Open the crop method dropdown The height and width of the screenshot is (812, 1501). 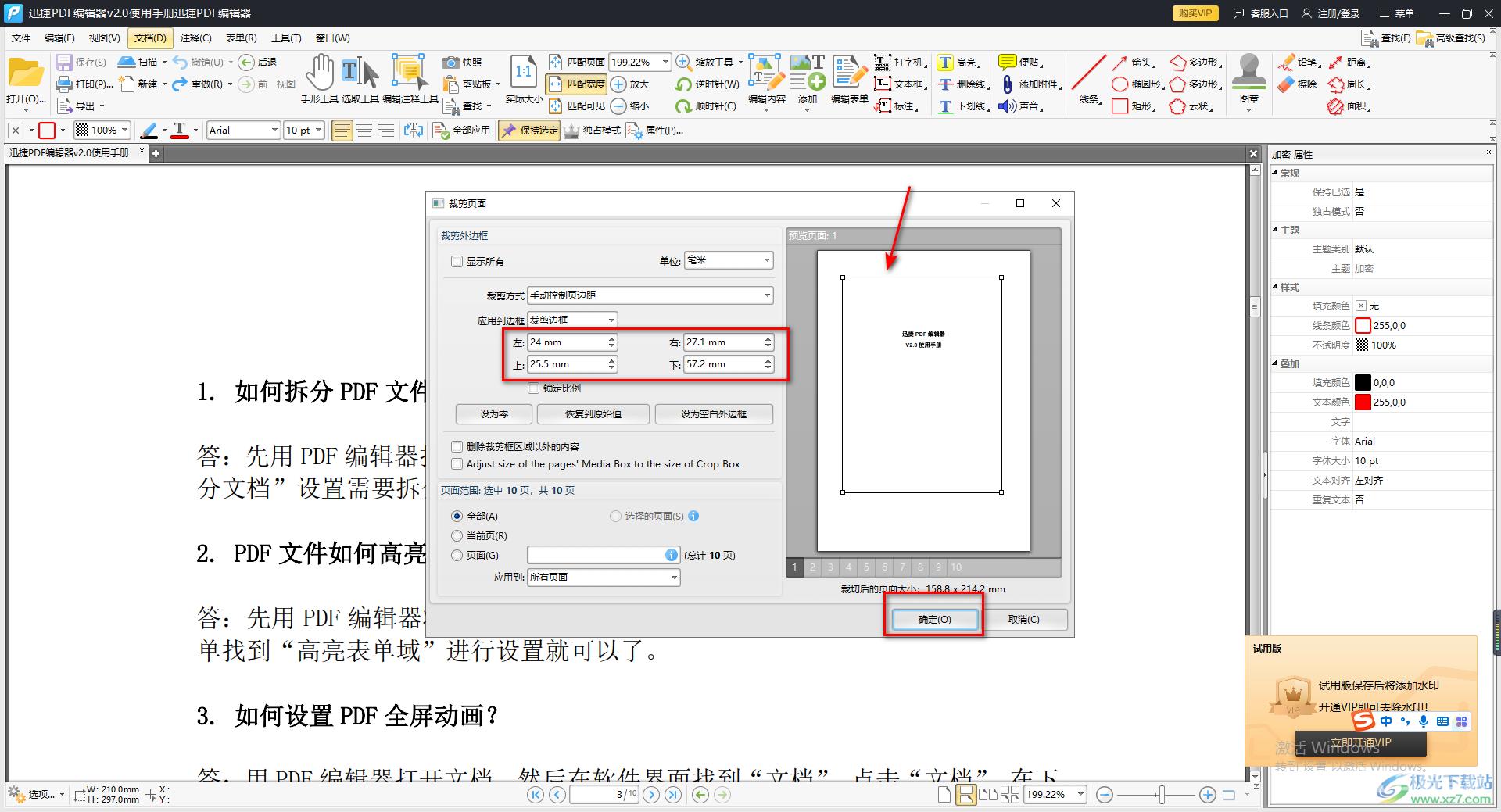pyautogui.click(x=650, y=295)
